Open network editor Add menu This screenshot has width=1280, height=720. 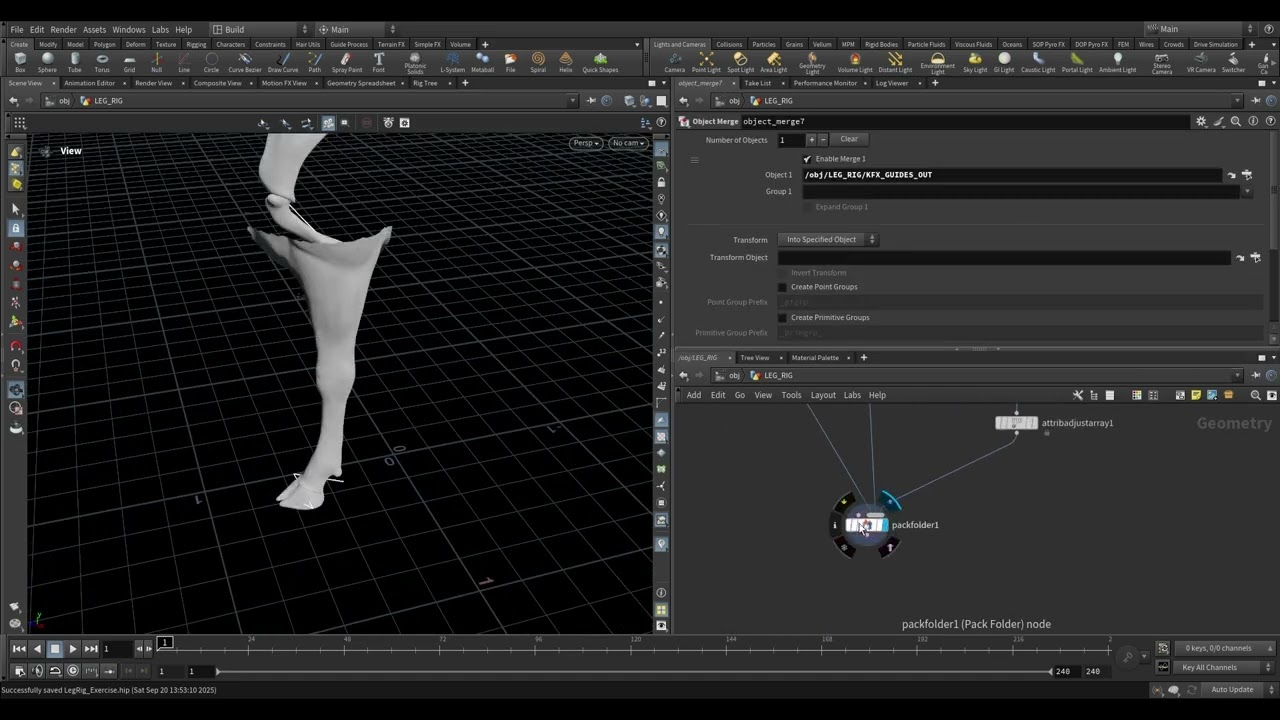(x=694, y=395)
